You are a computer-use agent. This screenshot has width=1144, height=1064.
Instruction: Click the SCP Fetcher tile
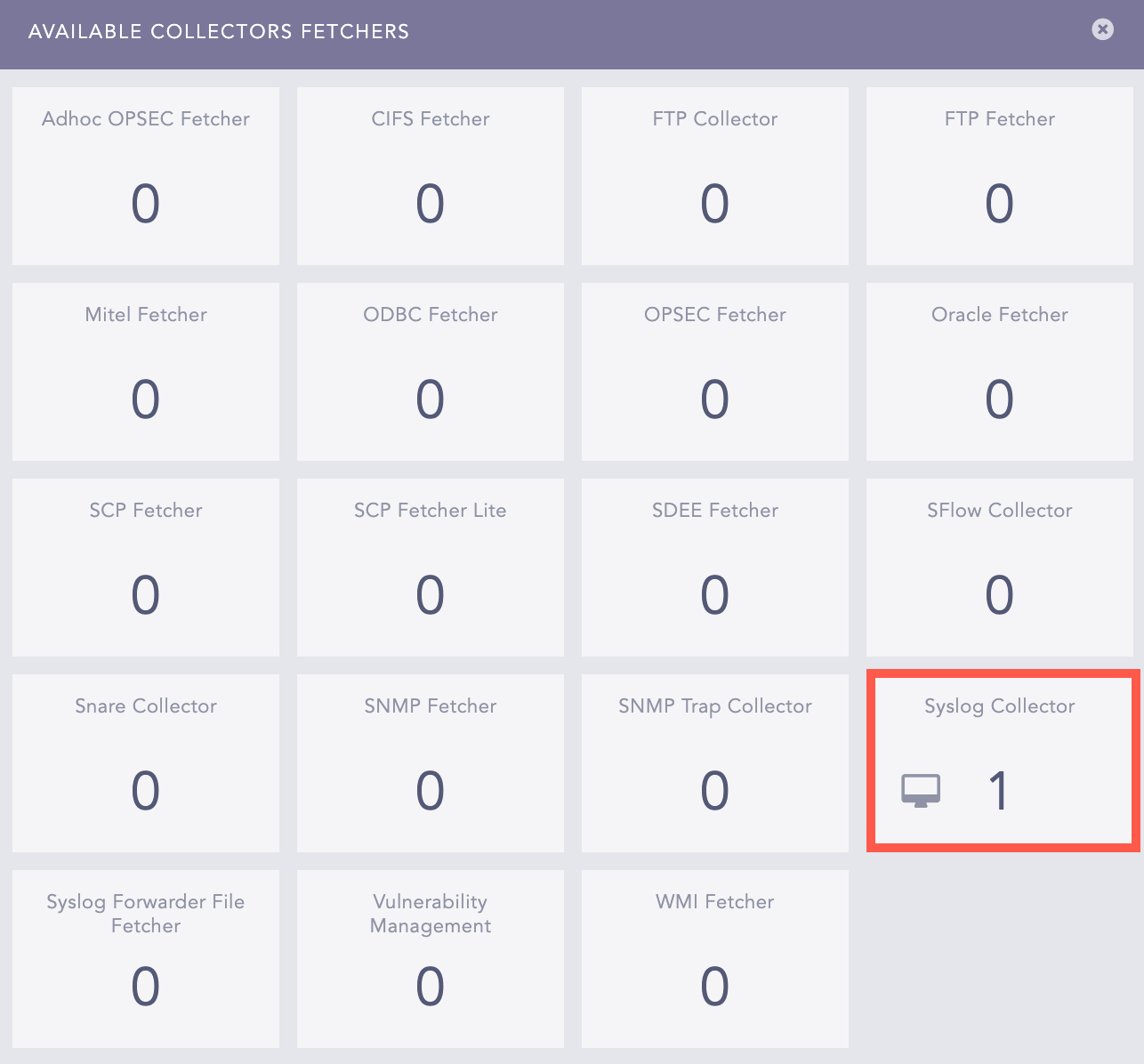coord(145,568)
